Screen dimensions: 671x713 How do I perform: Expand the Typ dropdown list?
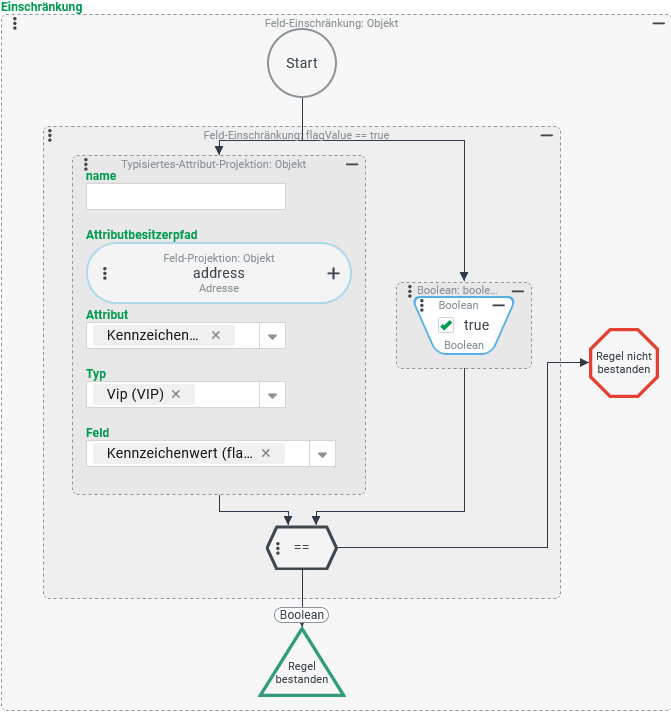point(272,395)
